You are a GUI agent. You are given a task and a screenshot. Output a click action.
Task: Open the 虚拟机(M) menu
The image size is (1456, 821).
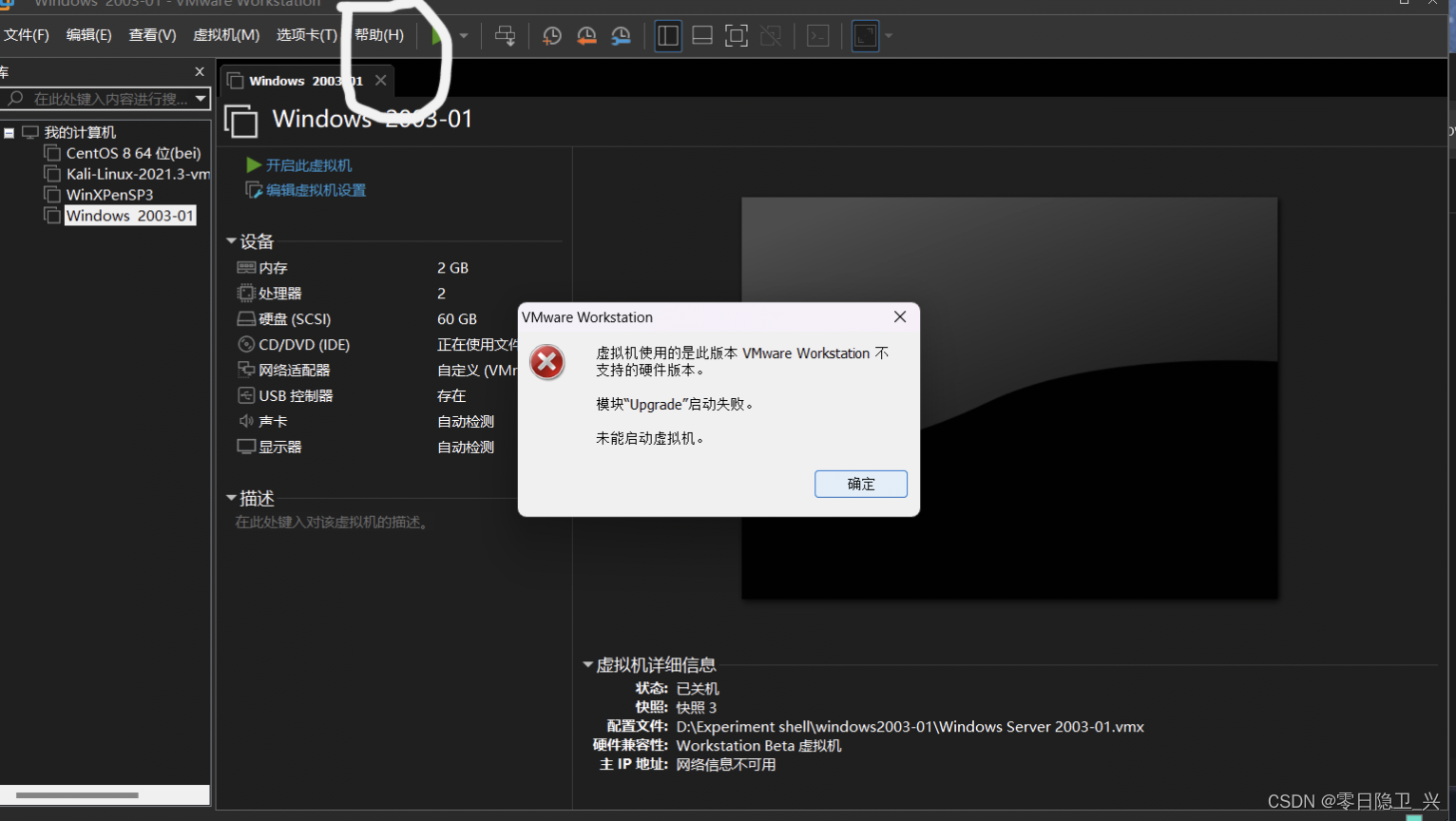pyautogui.click(x=226, y=35)
